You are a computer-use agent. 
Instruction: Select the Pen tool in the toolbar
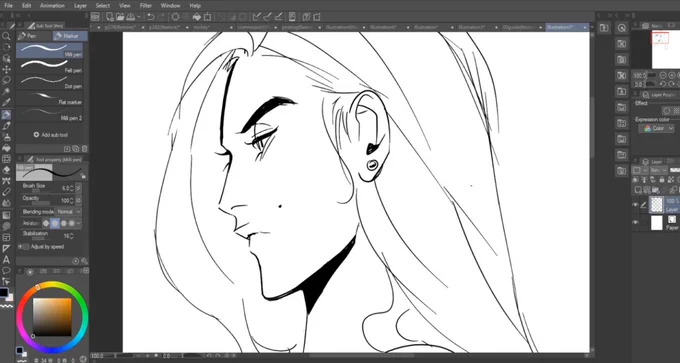[6, 114]
